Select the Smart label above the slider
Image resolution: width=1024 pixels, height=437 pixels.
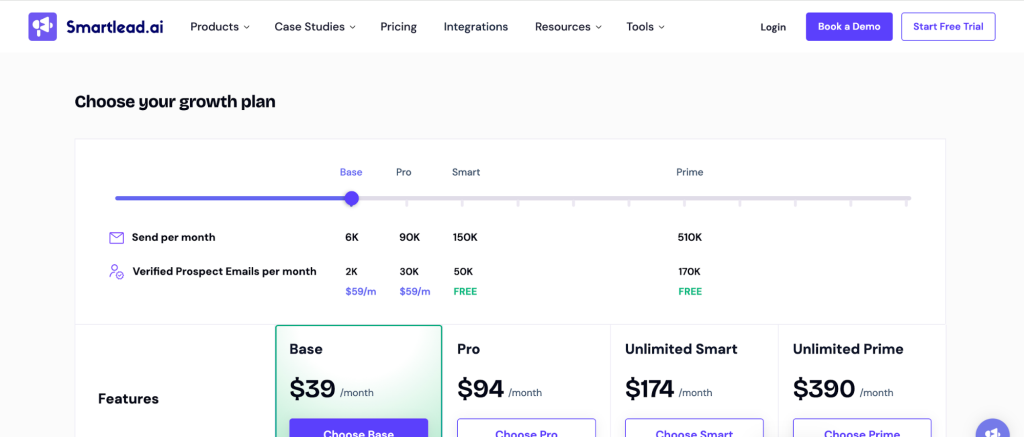click(466, 172)
